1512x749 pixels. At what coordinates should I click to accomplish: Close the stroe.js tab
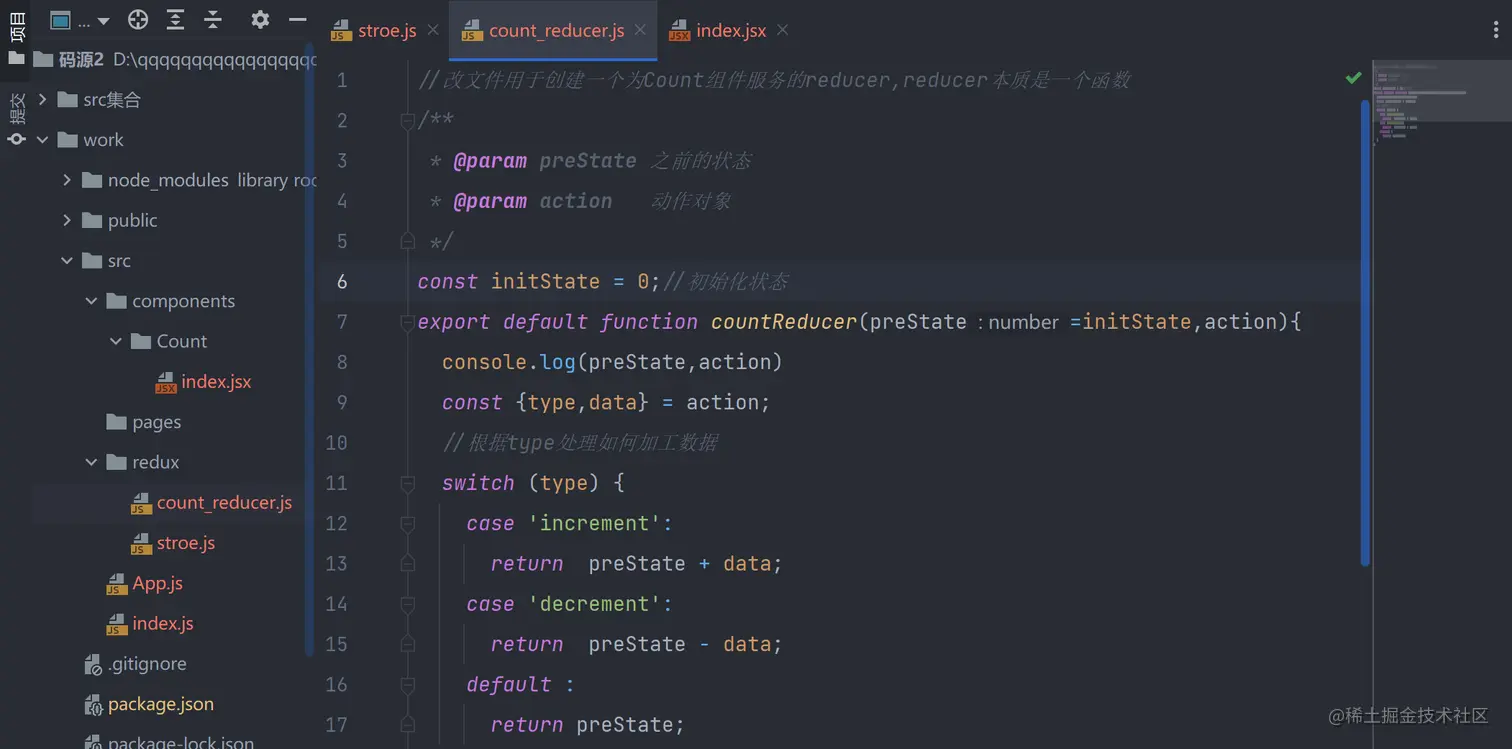pos(433,30)
